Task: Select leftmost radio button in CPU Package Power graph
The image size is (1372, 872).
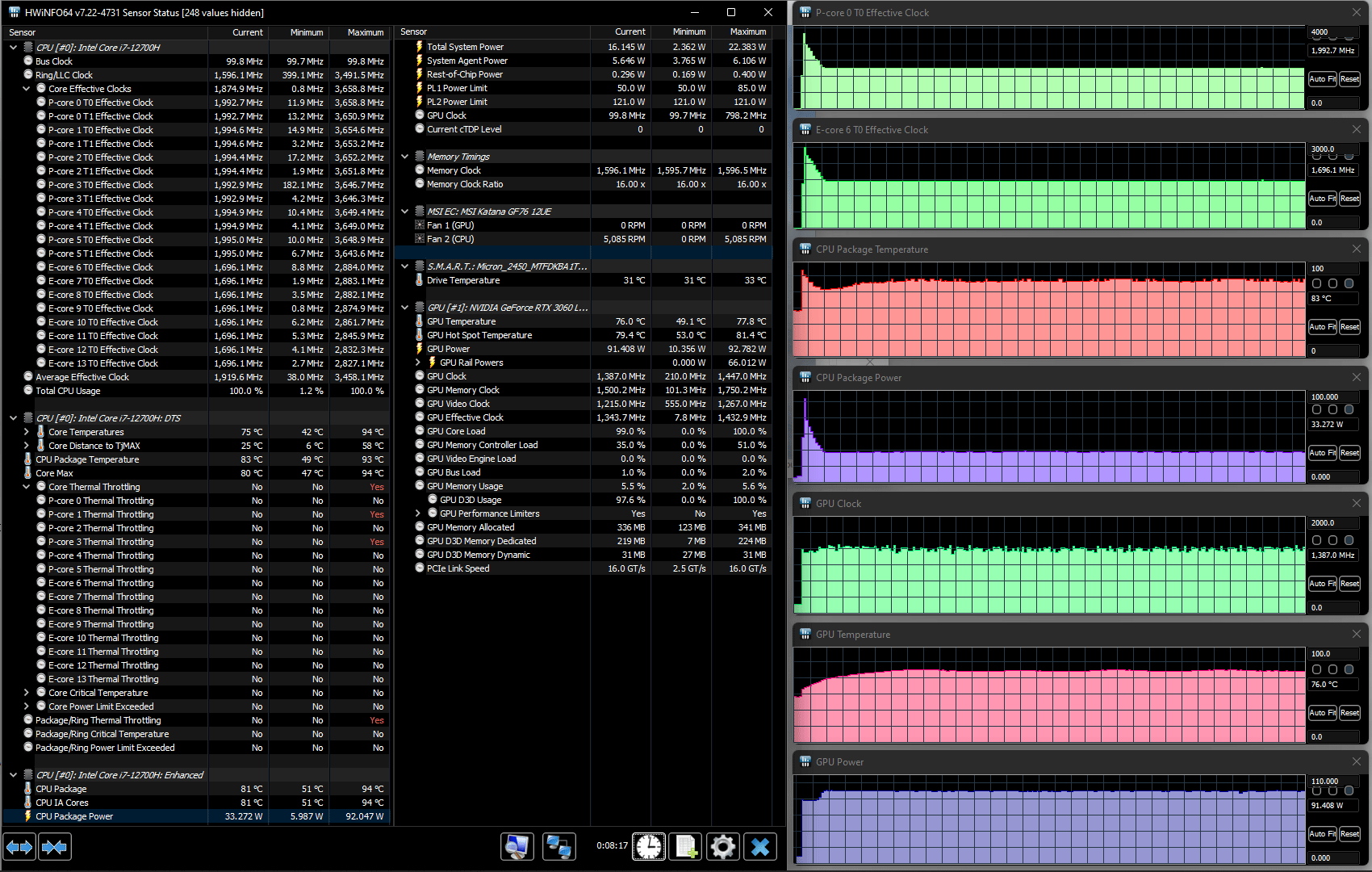Action: pyautogui.click(x=1316, y=409)
